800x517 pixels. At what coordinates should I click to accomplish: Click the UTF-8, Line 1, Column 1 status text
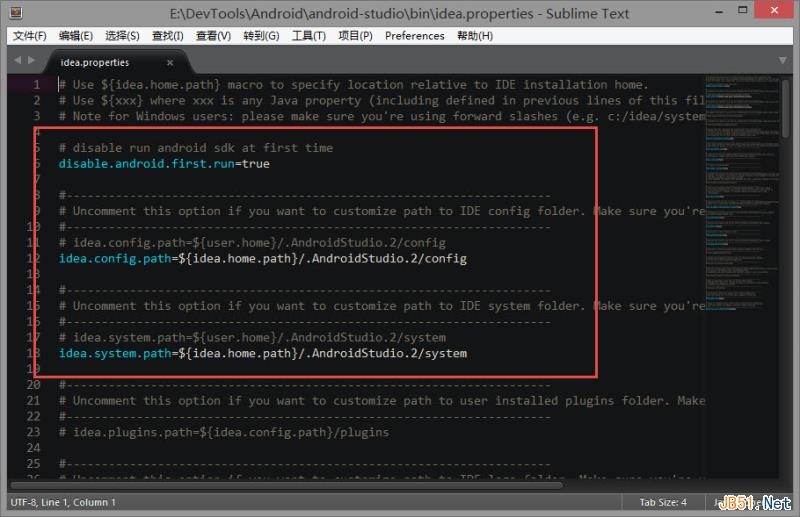click(63, 502)
